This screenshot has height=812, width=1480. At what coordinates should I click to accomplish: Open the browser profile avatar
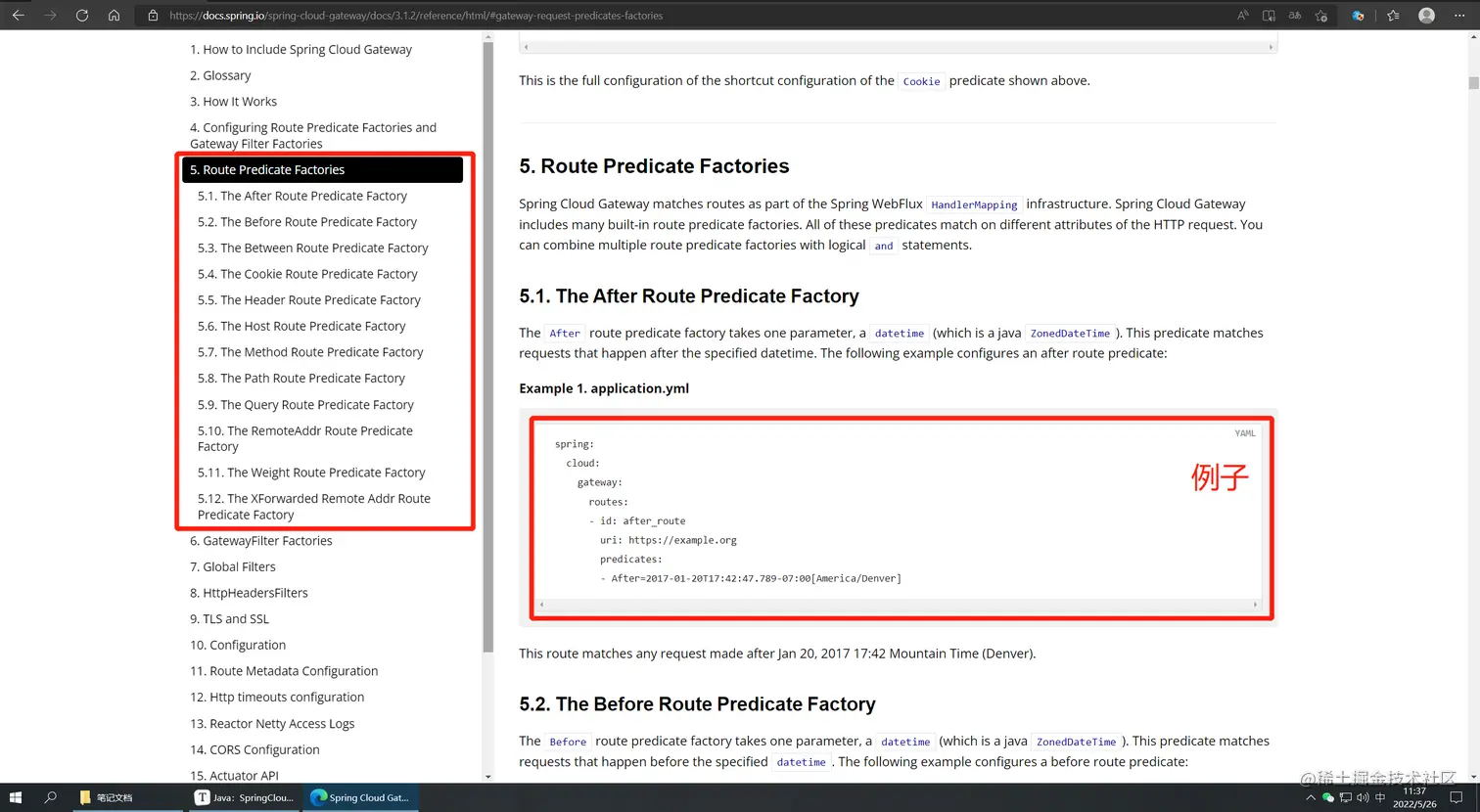[1426, 16]
